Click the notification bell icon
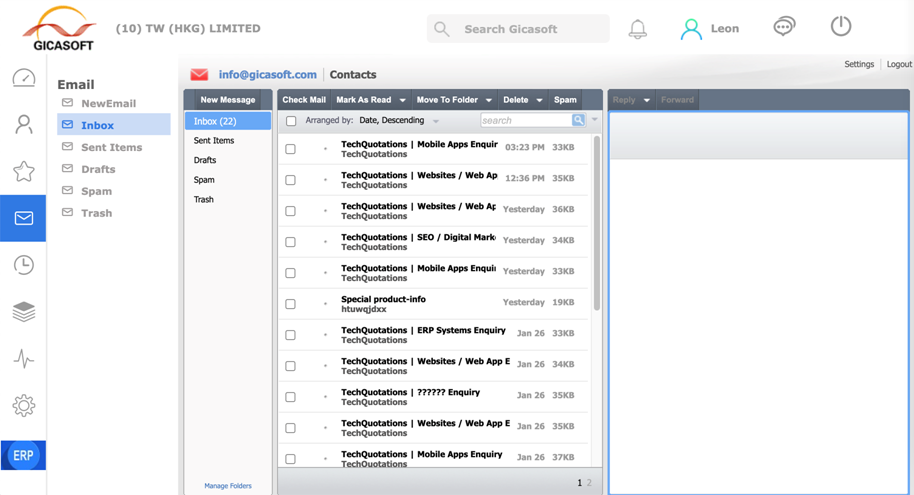Image resolution: width=914 pixels, height=495 pixels. (637, 29)
